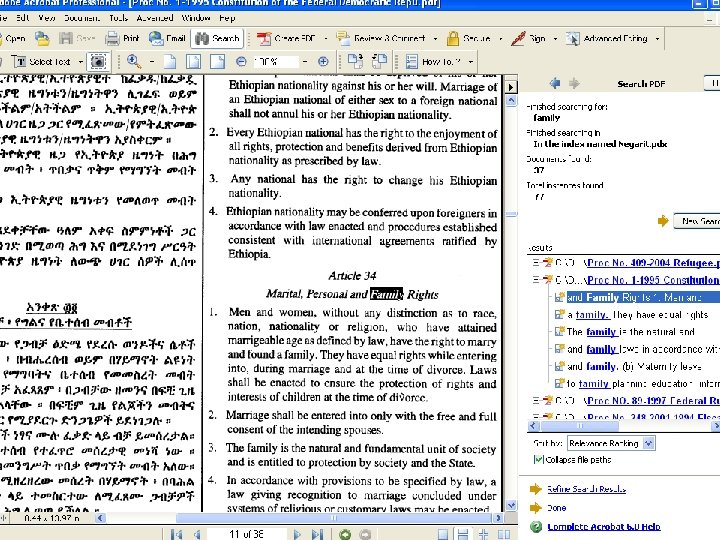Click the Print toolbar button

(x=122, y=39)
